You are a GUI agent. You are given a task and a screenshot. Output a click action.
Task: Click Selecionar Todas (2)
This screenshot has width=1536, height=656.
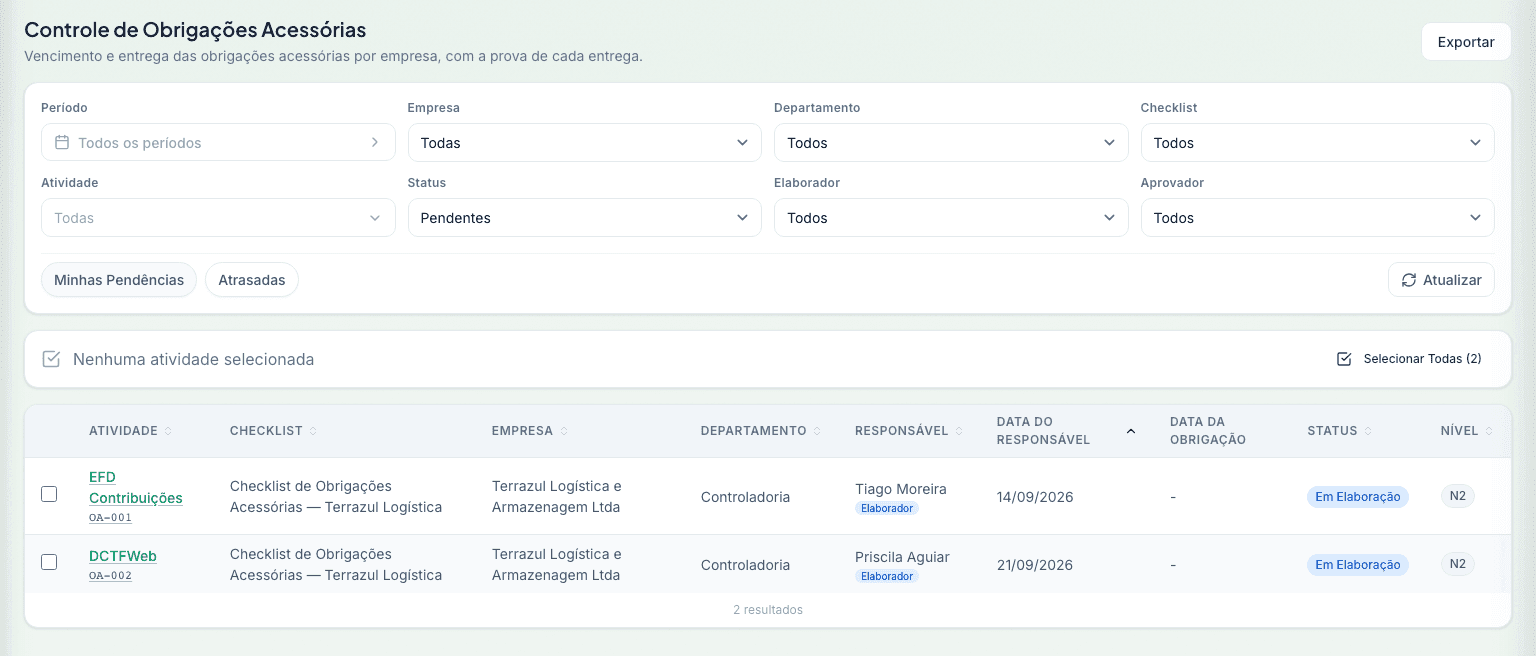(1409, 359)
